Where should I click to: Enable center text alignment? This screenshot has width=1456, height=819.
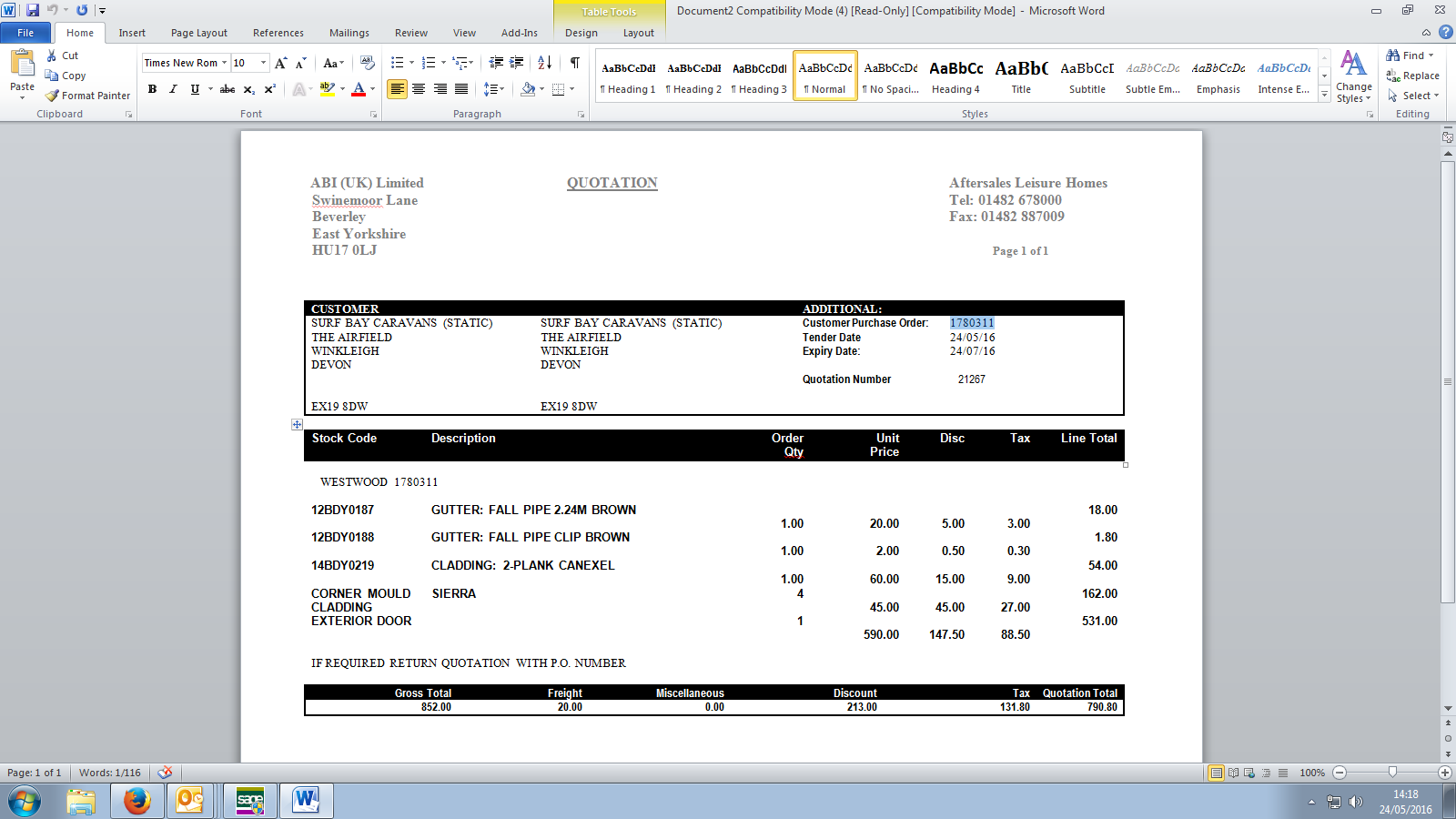coord(419,89)
